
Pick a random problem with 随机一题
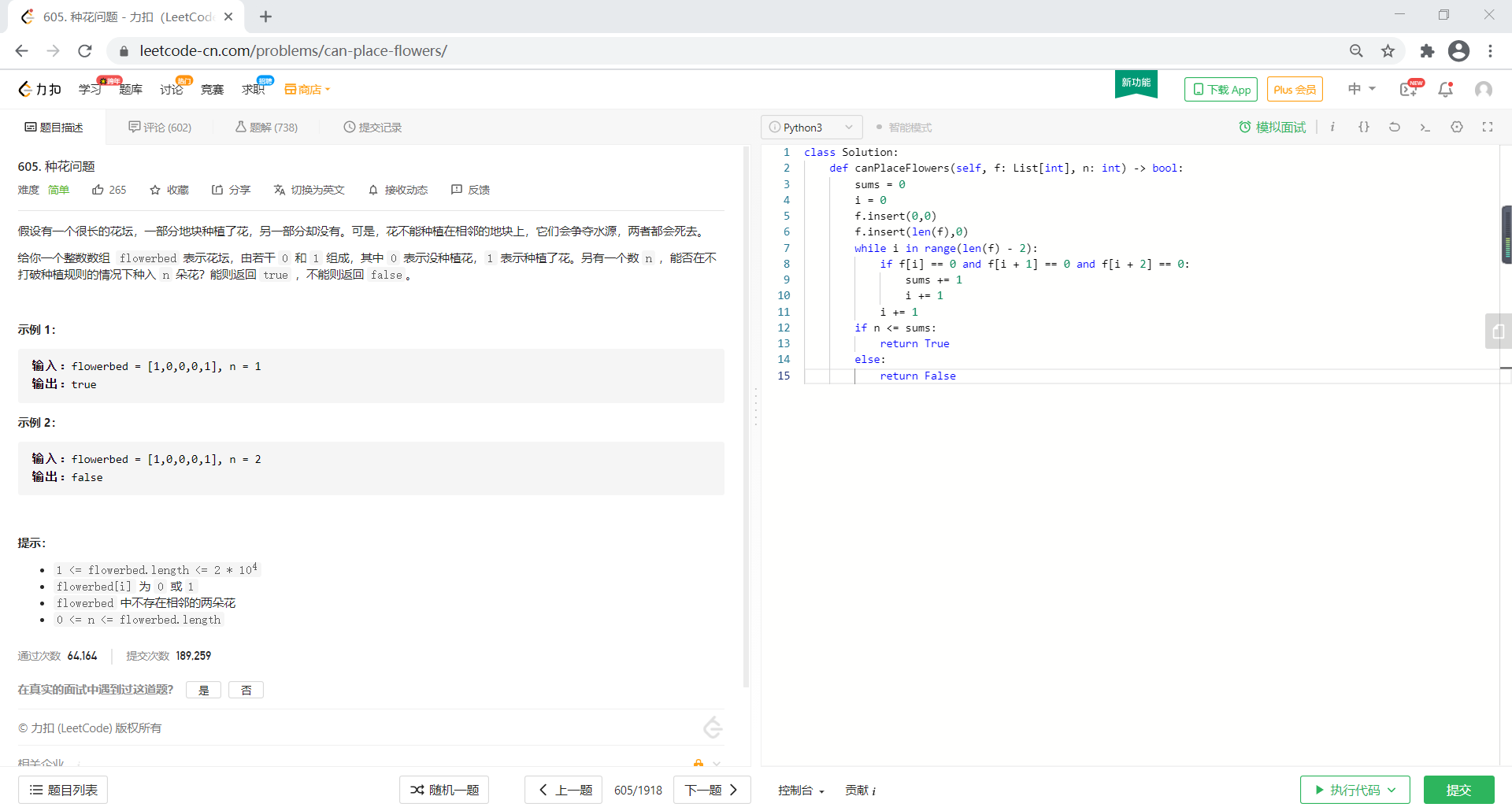pos(444,790)
